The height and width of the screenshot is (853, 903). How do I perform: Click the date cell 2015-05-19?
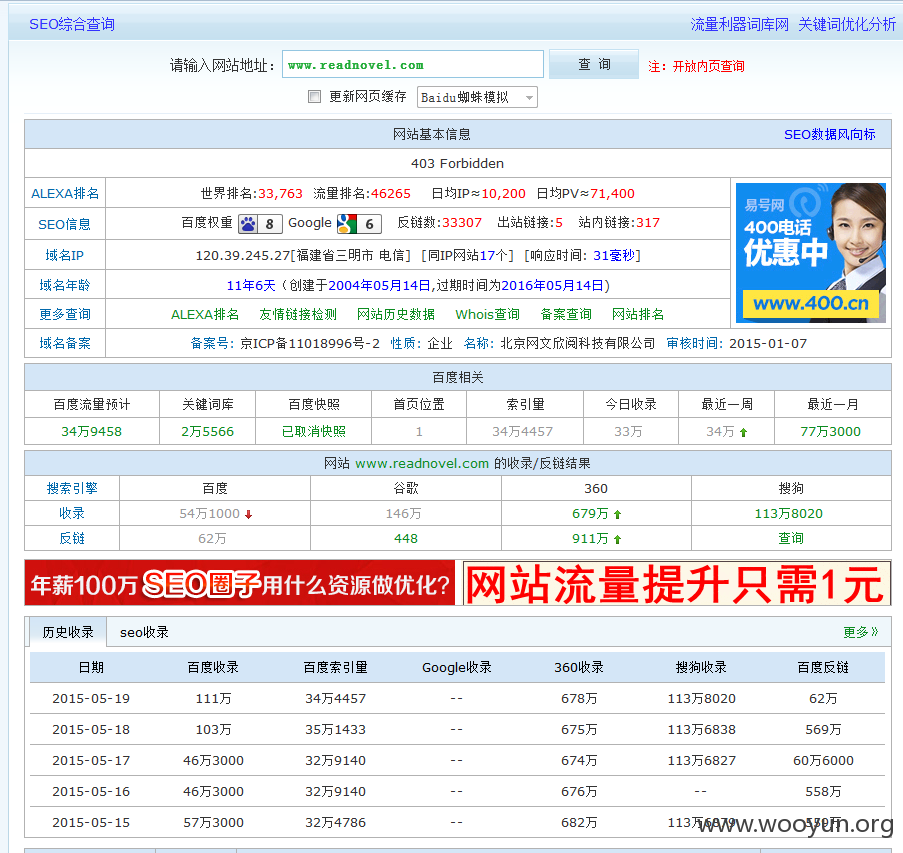tap(91, 699)
